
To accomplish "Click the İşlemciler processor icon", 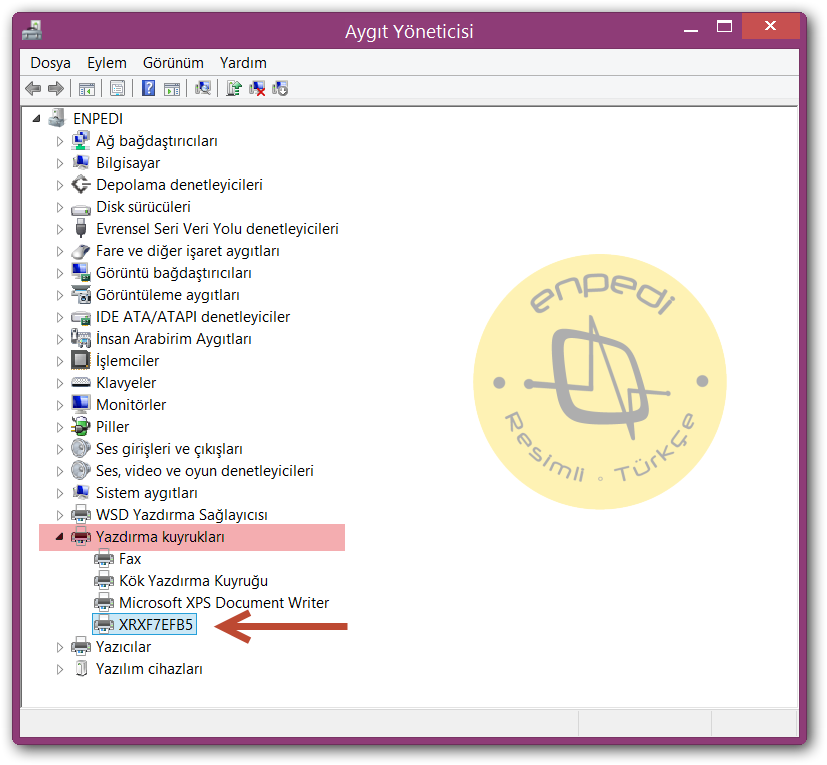I will (80, 361).
